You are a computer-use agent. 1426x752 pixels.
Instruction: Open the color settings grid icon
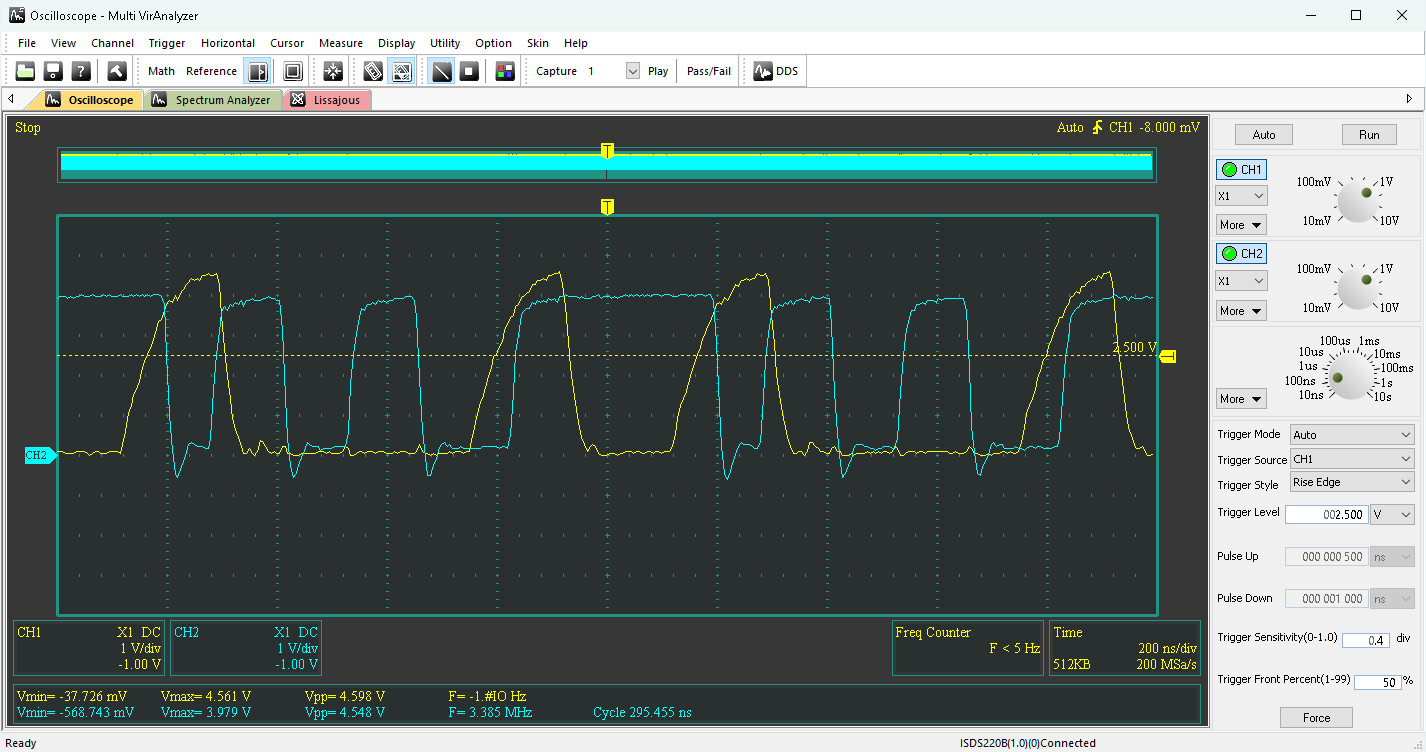pyautogui.click(x=505, y=71)
